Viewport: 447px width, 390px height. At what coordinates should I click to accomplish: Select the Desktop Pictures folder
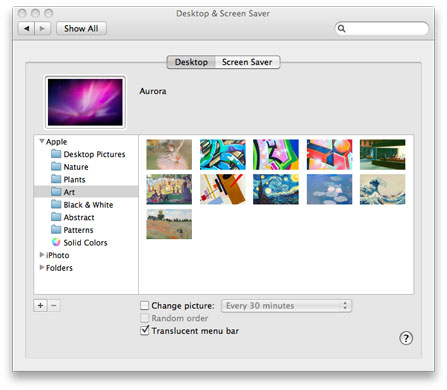coord(86,154)
